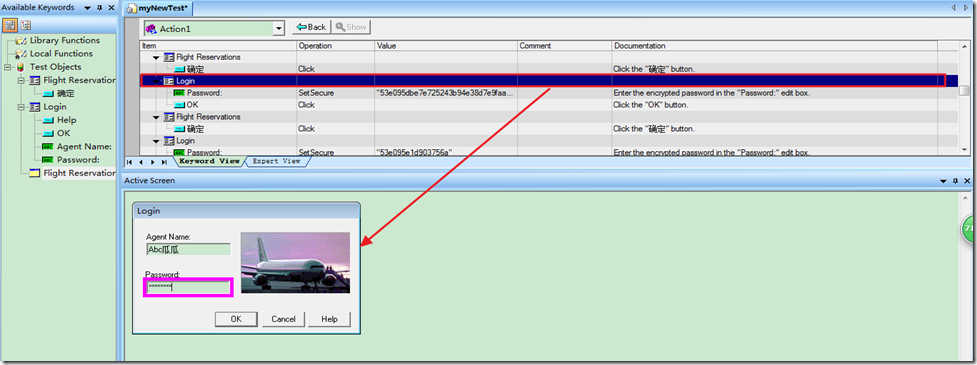Select the second view icon in Available Keywords toolbar
Viewport: 977px width, 365px height.
(x=26, y=26)
